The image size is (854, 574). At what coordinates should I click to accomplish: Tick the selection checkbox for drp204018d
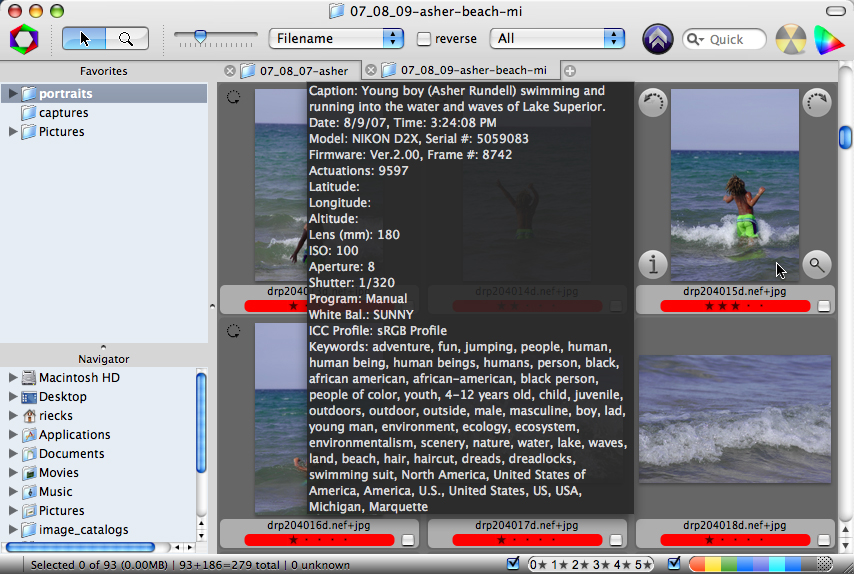pyautogui.click(x=824, y=540)
